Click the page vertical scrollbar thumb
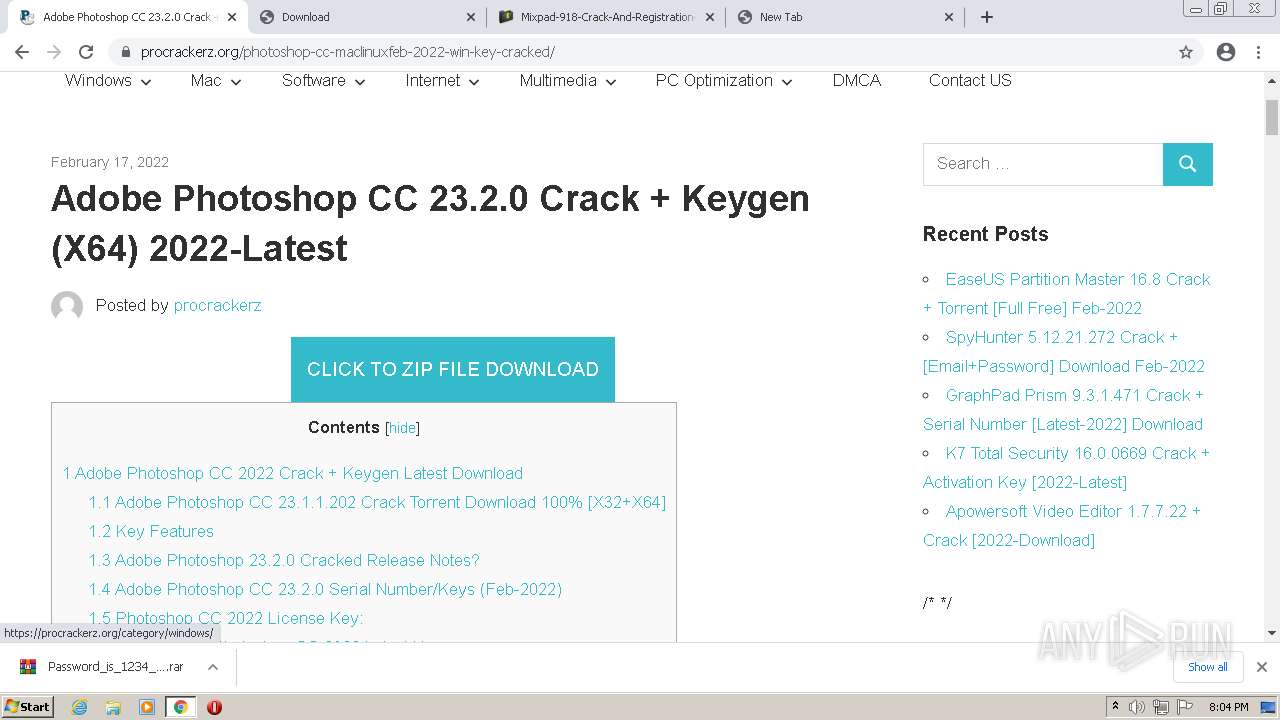Screen dimensions: 1280x720 (1272, 118)
